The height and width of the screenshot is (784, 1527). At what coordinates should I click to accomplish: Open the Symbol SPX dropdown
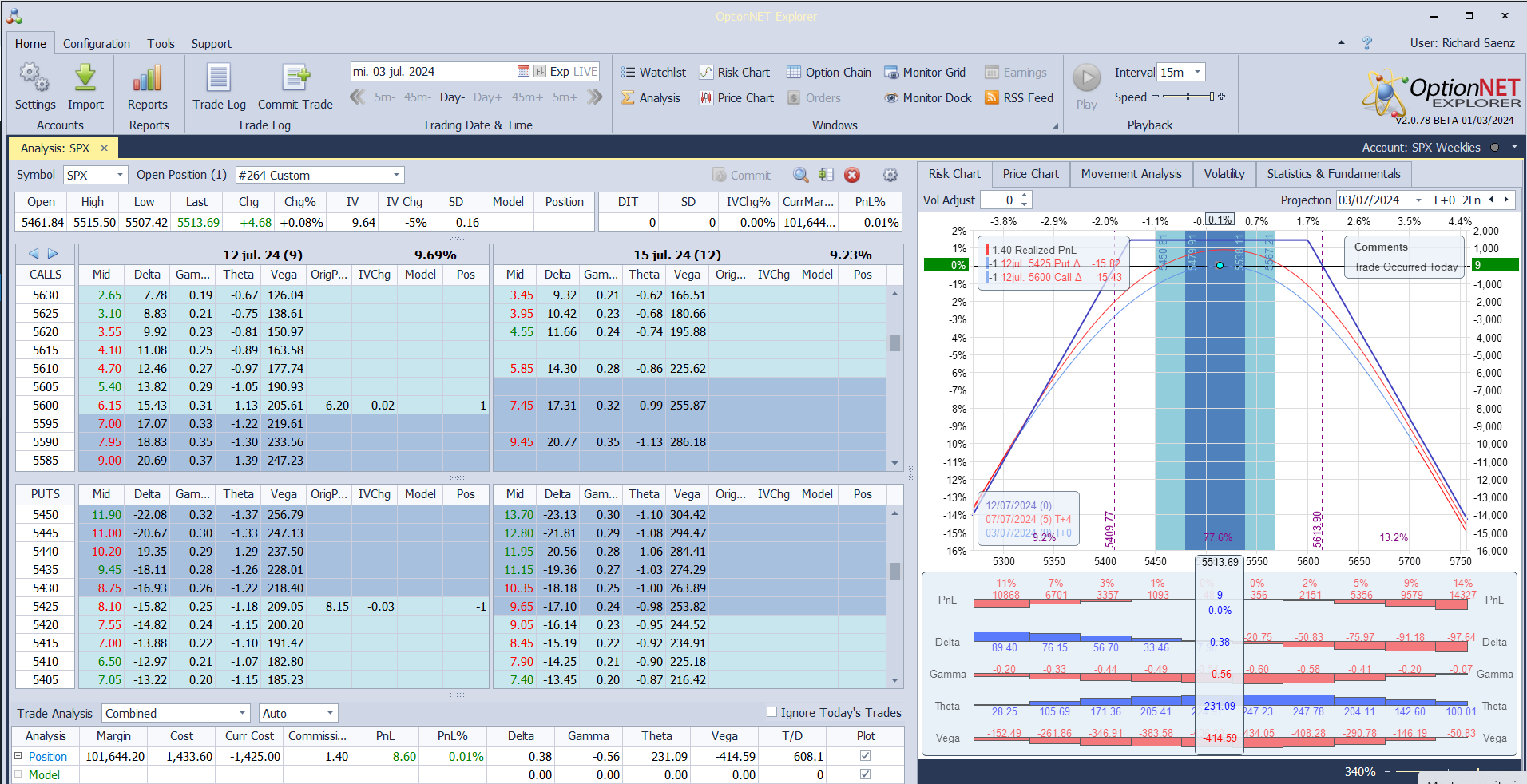(120, 176)
